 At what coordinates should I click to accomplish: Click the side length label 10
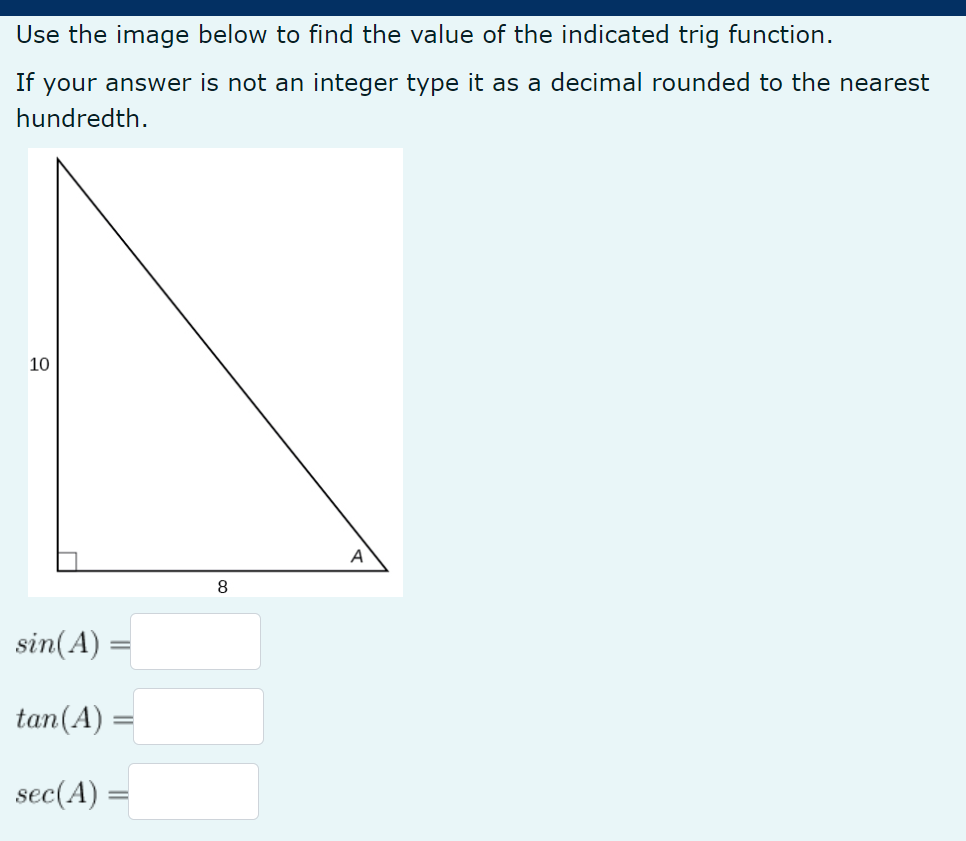pyautogui.click(x=40, y=365)
